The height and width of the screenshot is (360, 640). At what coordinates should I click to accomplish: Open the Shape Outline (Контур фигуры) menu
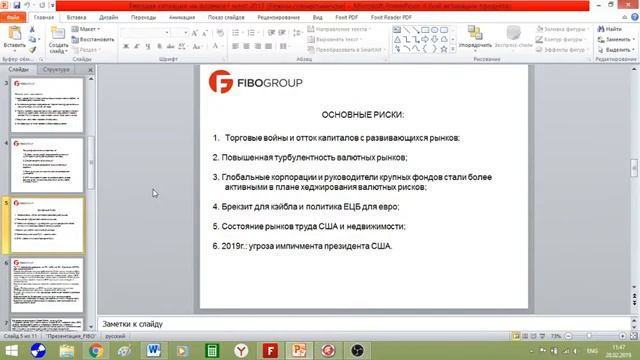click(x=561, y=40)
